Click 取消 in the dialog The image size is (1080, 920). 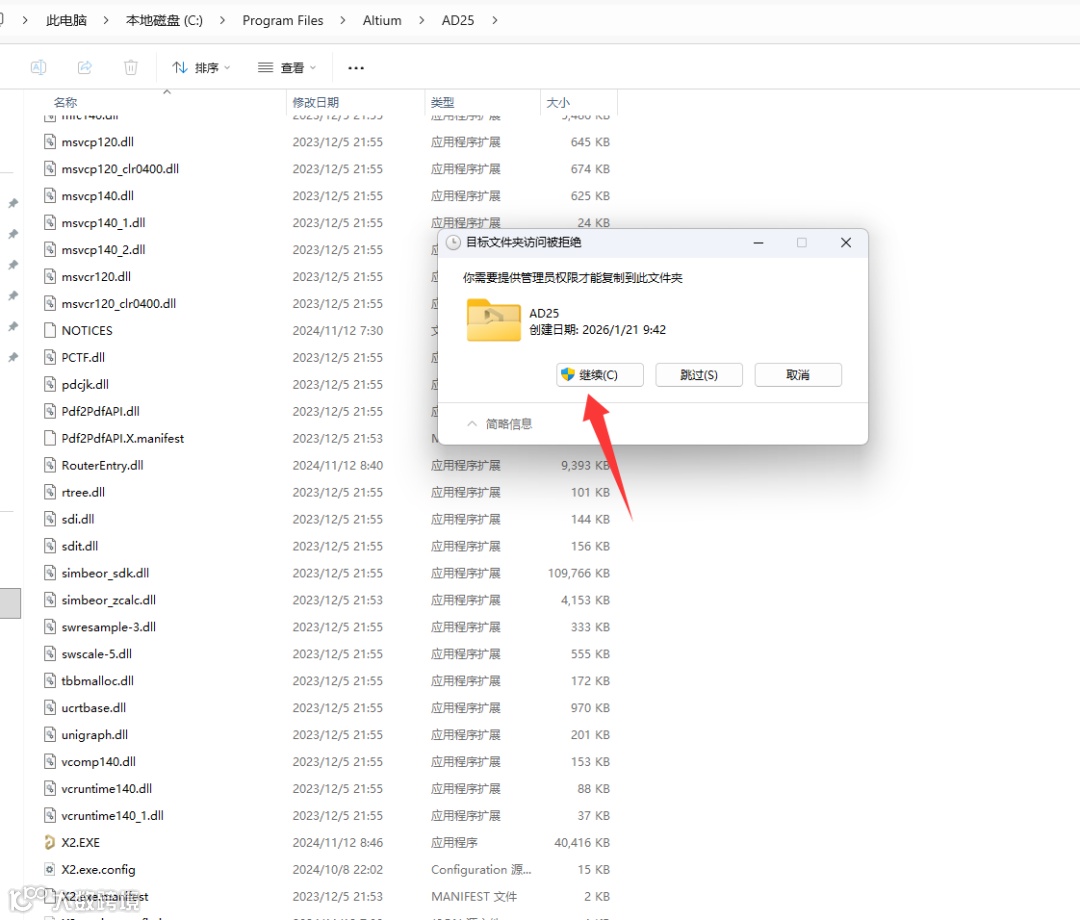(798, 375)
